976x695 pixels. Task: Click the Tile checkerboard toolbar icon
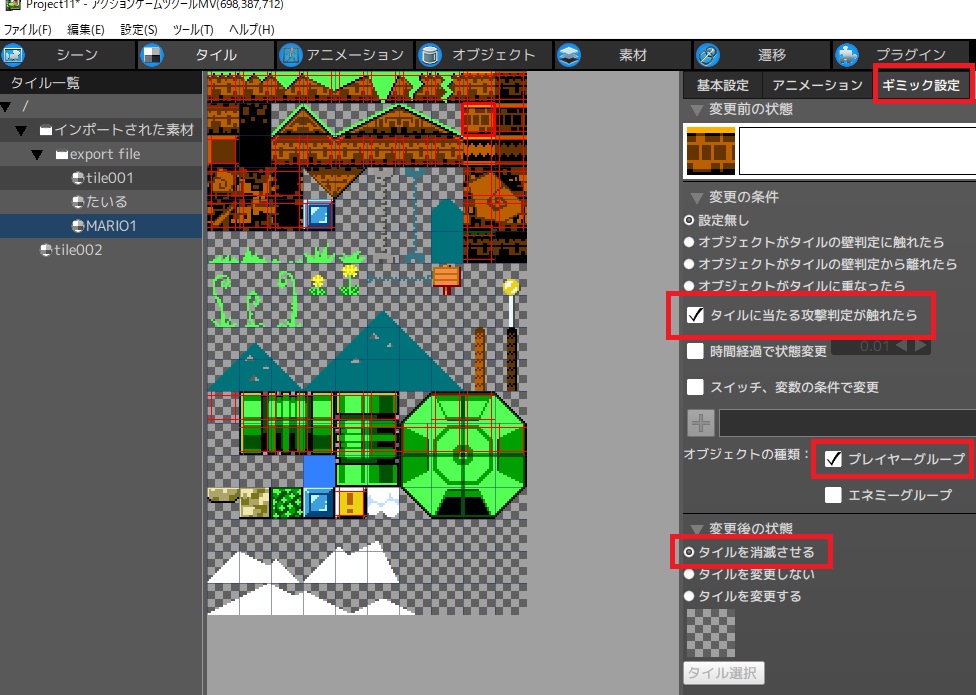(x=152, y=55)
